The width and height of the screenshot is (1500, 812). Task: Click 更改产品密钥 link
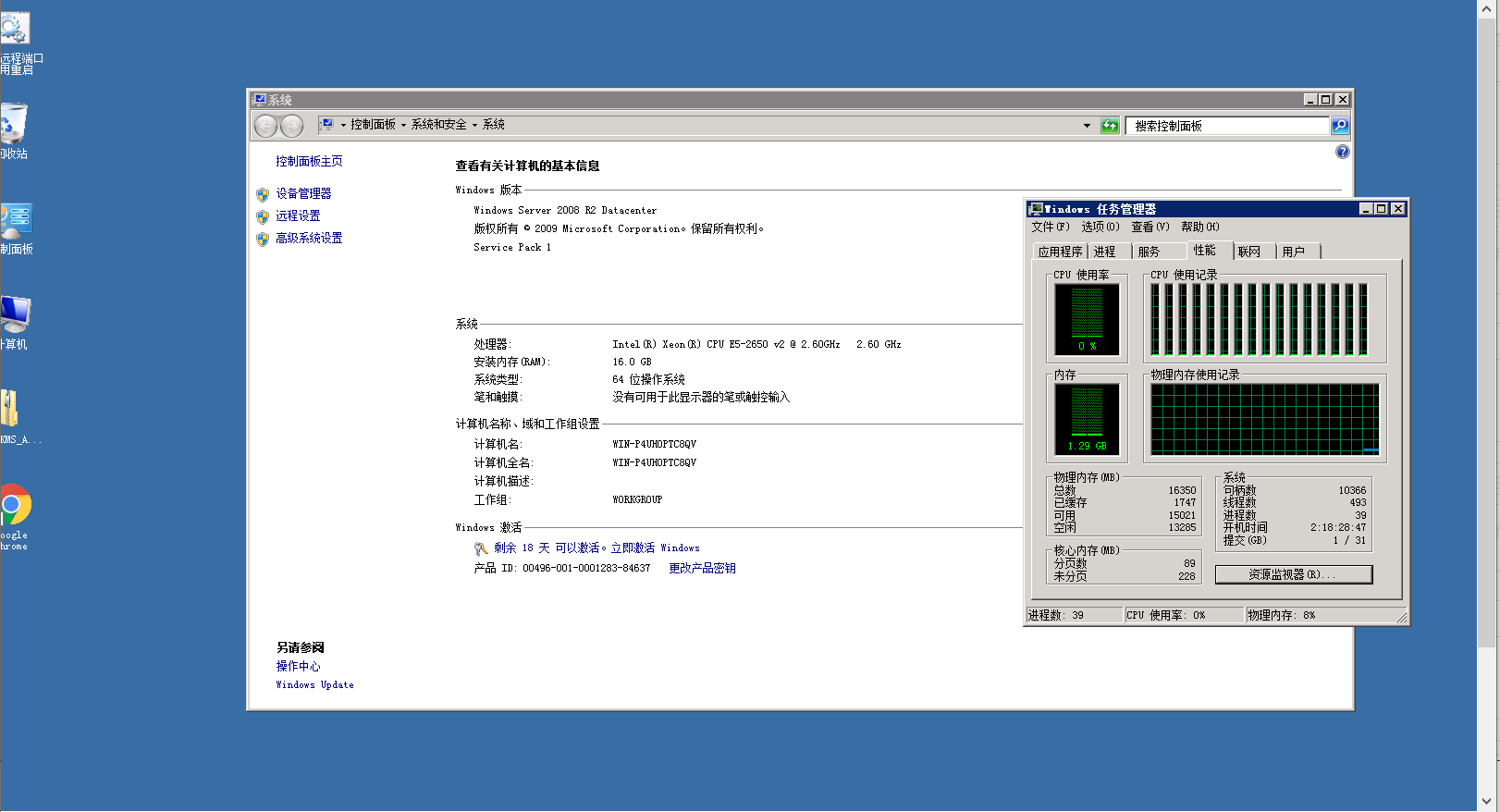pyautogui.click(x=702, y=568)
